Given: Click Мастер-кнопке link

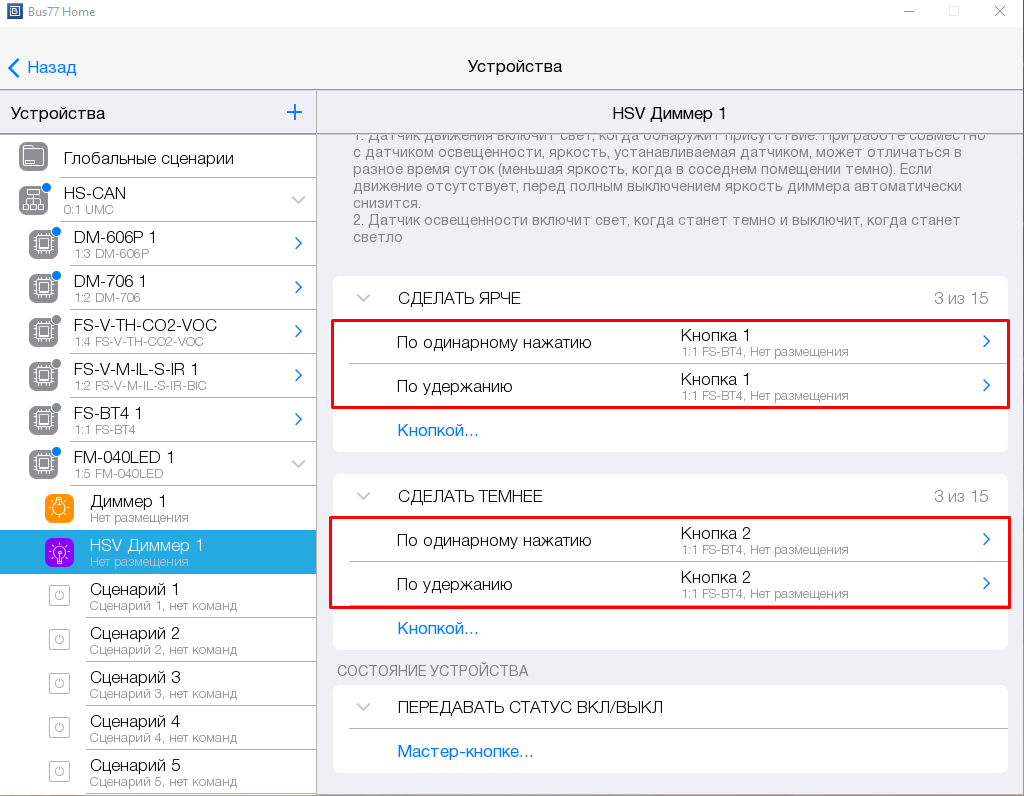Looking at the screenshot, I should 465,751.
